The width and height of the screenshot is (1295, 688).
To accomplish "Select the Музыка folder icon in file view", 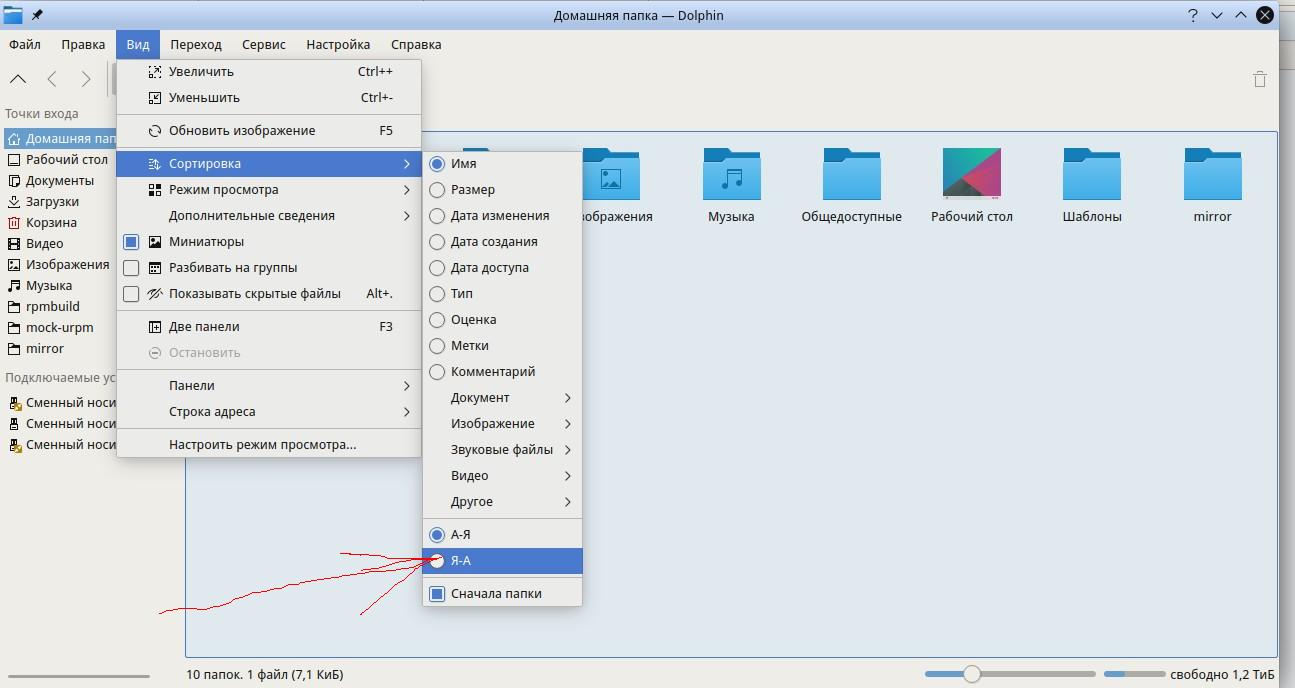I will [731, 175].
